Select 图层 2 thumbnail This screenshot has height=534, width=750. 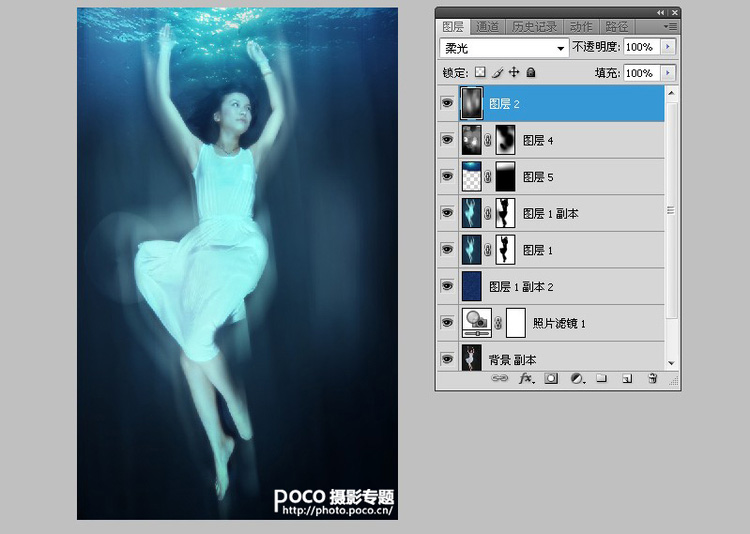coord(471,103)
